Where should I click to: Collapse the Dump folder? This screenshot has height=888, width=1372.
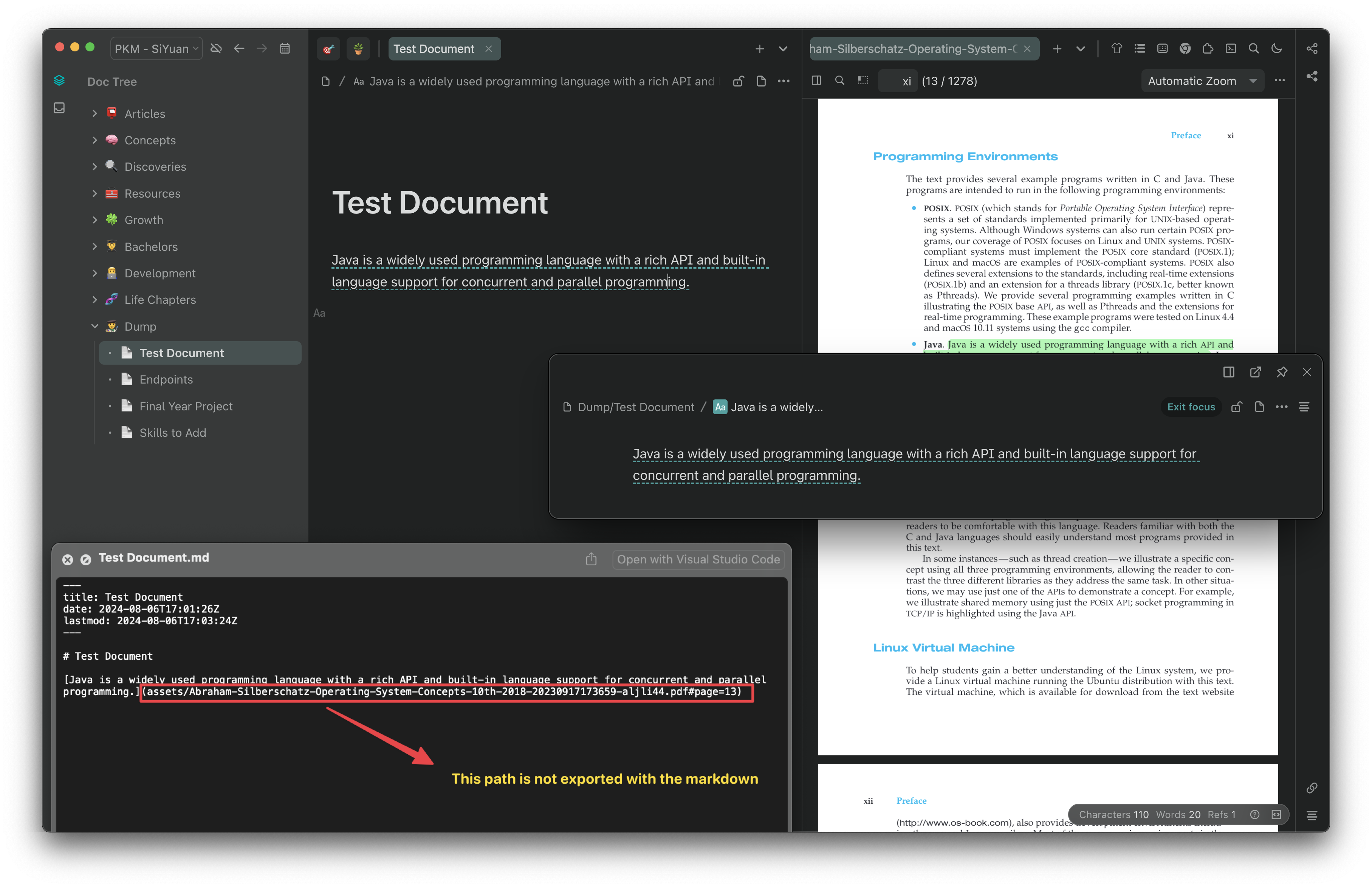94,326
